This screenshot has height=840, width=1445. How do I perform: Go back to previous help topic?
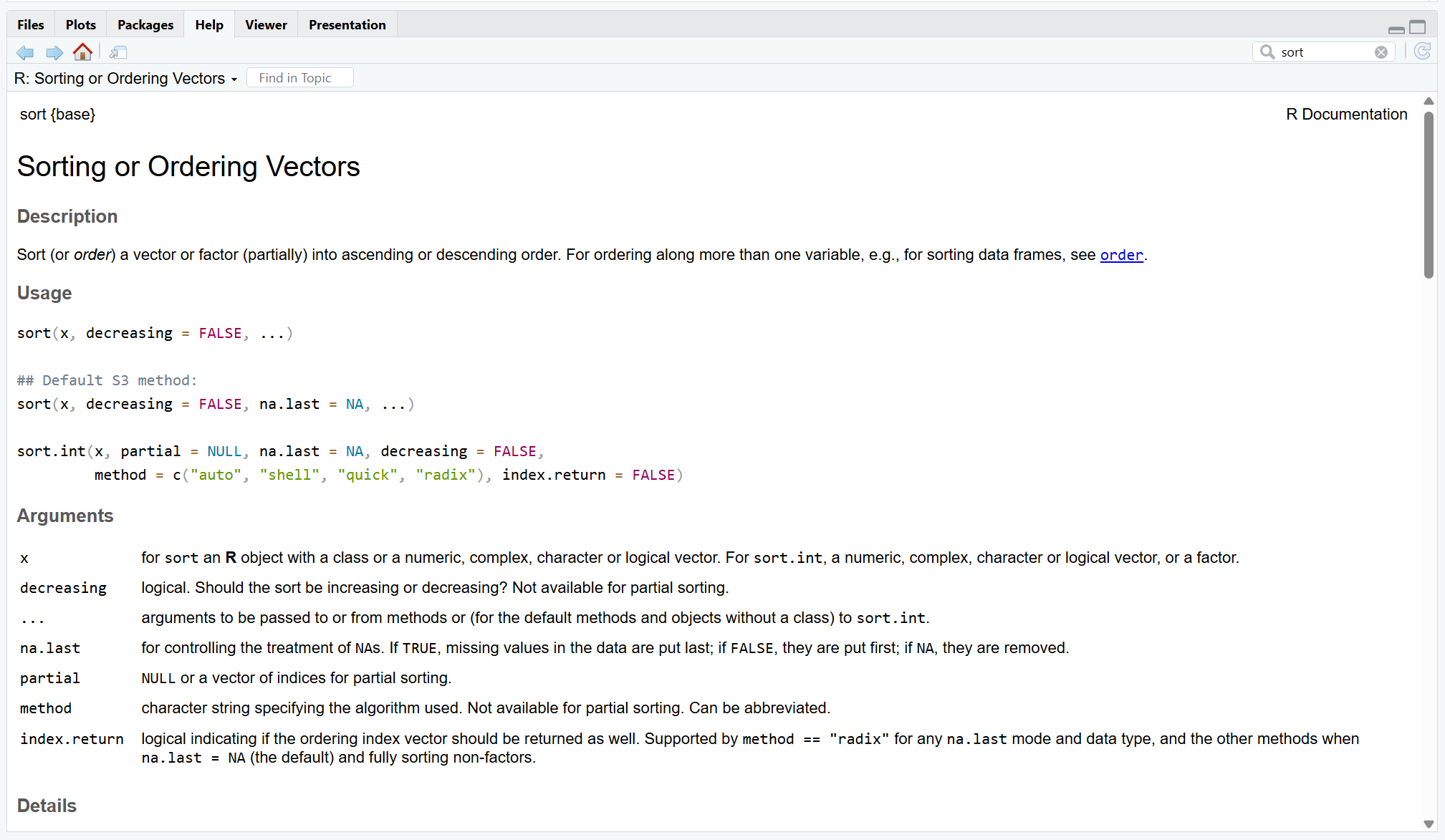pos(25,52)
